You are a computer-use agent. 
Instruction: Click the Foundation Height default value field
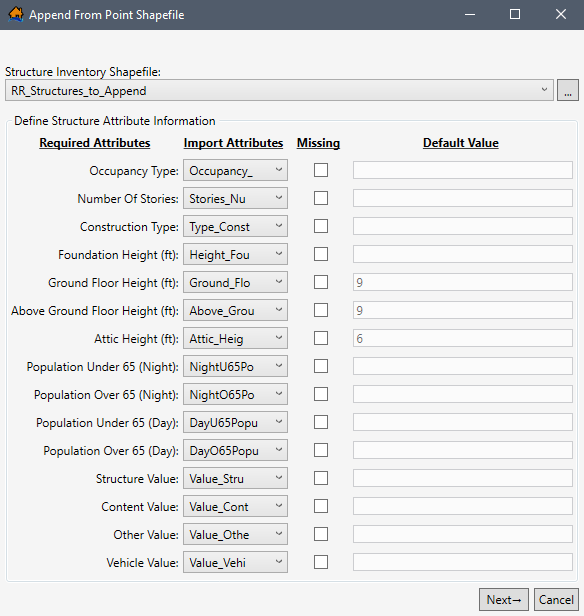click(463, 254)
